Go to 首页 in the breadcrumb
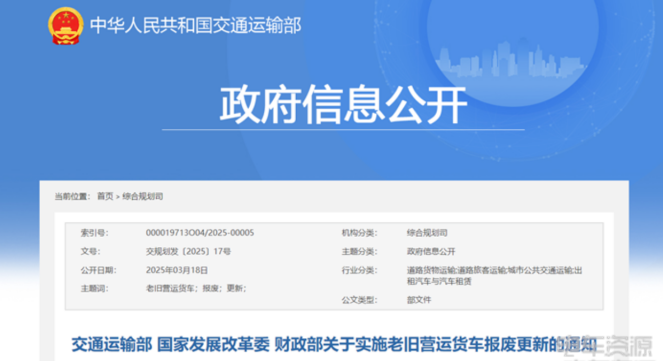This screenshot has width=664, height=361. click(x=105, y=196)
